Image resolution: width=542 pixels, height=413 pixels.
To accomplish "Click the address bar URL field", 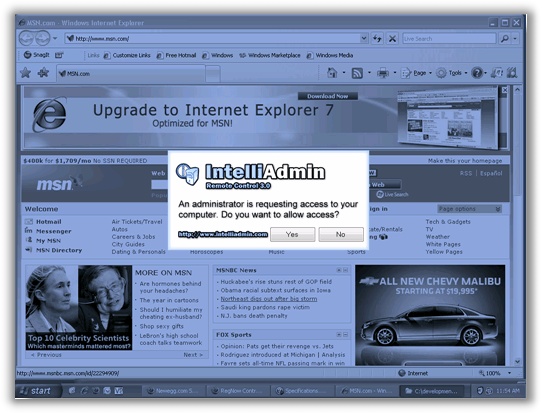I will coord(213,38).
